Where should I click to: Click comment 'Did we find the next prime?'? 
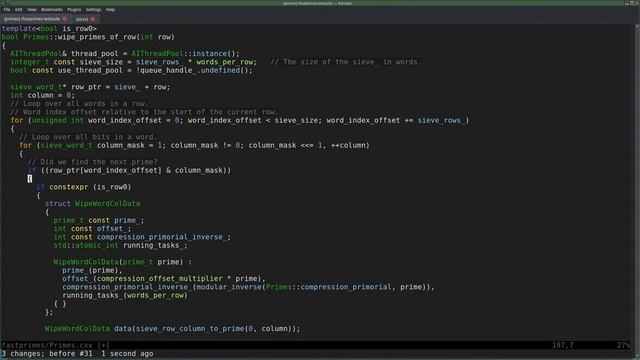click(92, 162)
